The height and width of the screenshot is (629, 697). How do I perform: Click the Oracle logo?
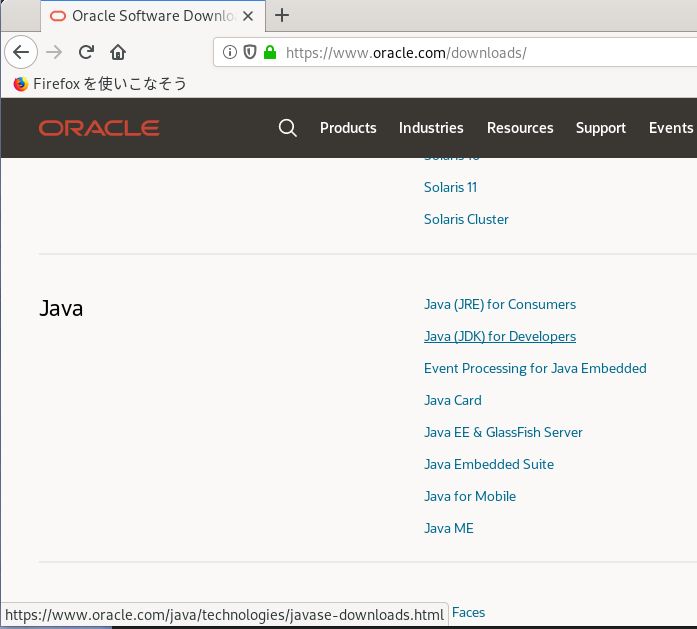tap(99, 128)
